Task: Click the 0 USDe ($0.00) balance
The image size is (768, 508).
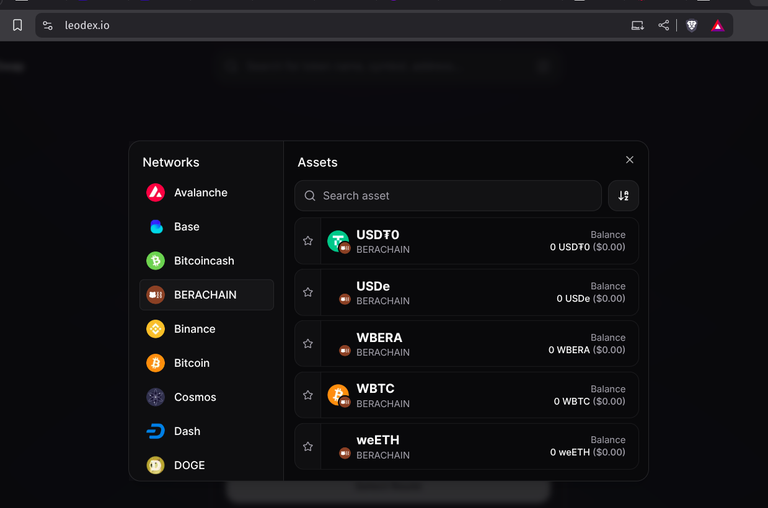Action: [591, 298]
